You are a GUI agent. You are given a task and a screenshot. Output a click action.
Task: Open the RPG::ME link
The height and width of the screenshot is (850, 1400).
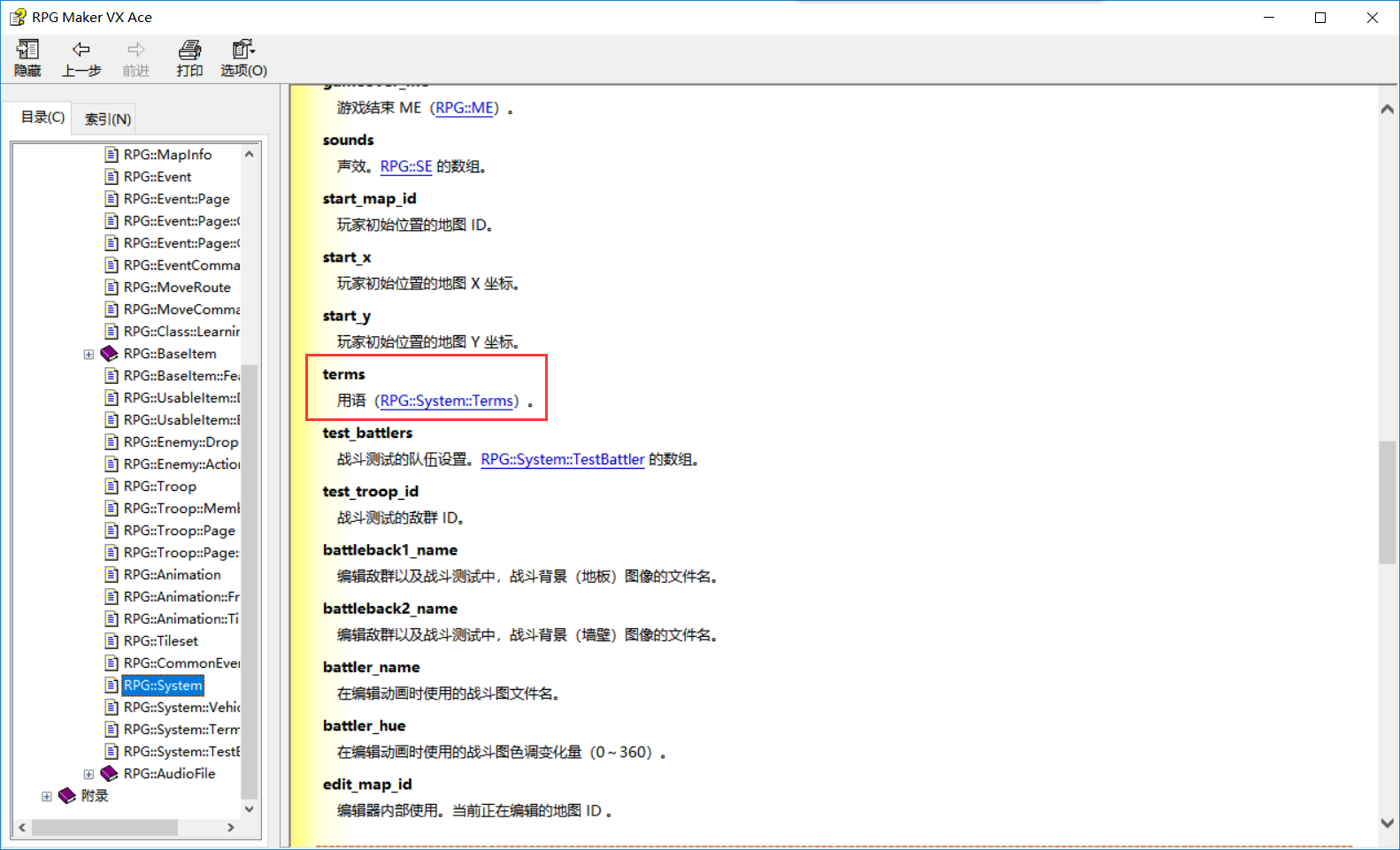coord(465,108)
